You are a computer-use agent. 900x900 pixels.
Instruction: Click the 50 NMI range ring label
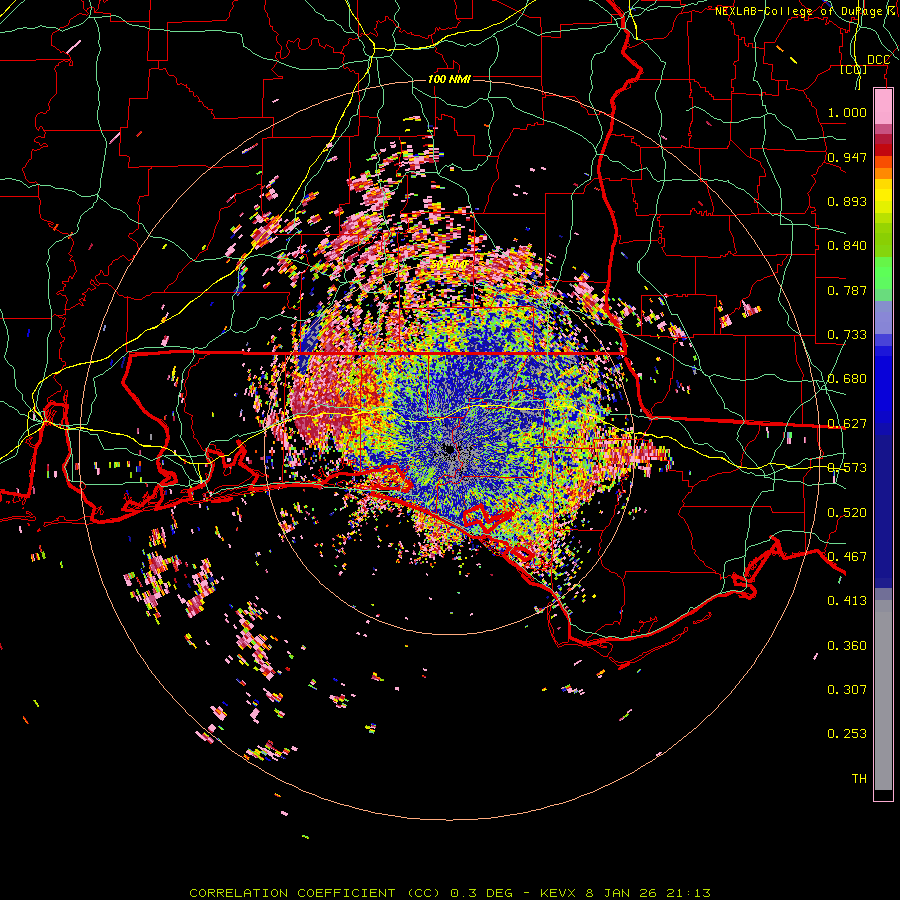[x=449, y=265]
